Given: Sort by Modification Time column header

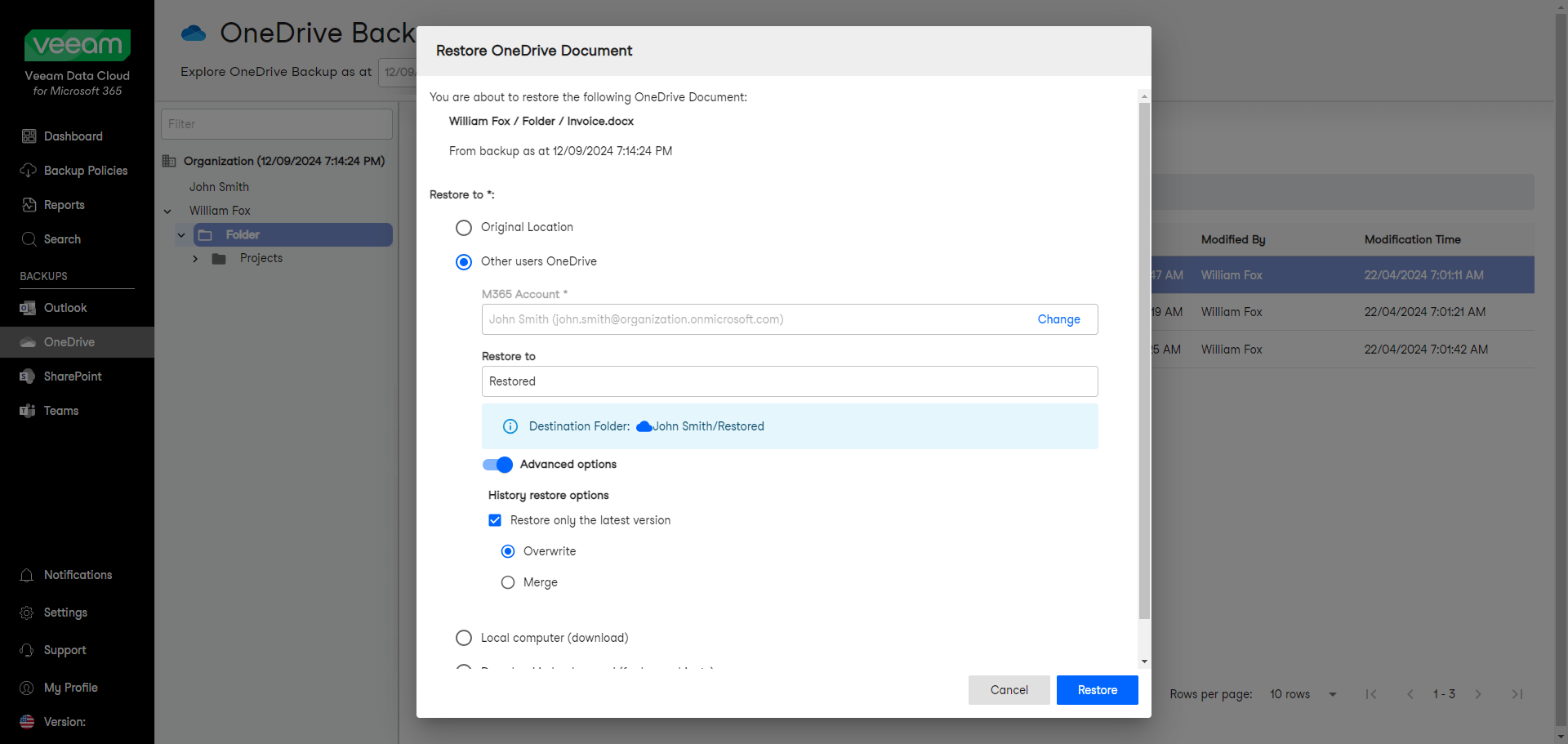Looking at the screenshot, I should (x=1412, y=239).
